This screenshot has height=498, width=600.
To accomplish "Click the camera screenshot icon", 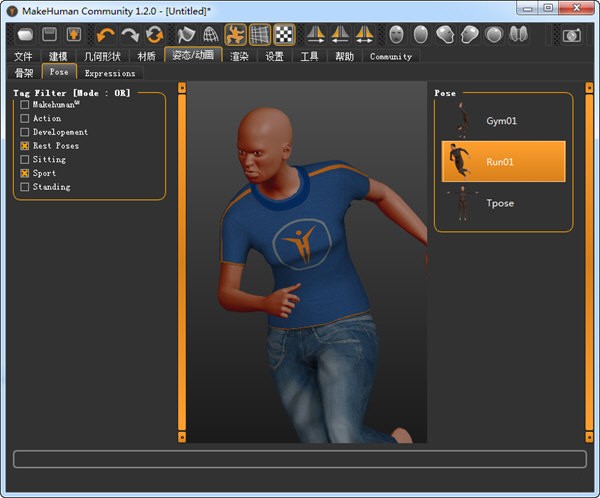I will pos(572,35).
